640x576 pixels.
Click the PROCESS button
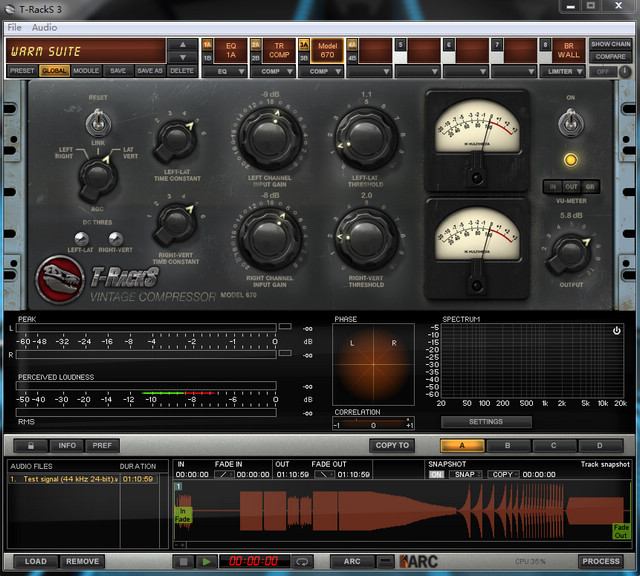[601, 561]
